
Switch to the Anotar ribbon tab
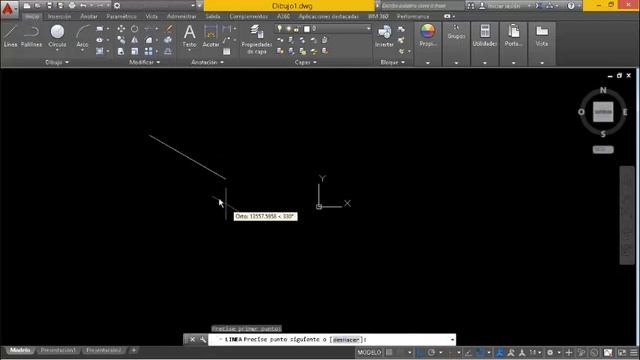pyautogui.click(x=89, y=16)
